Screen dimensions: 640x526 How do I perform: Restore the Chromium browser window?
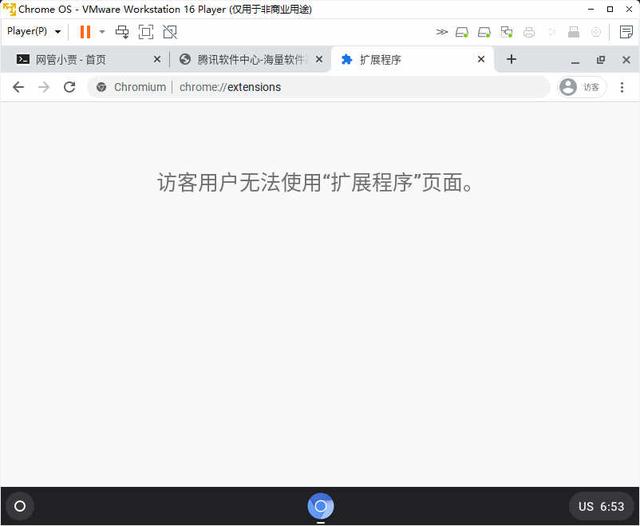[601, 60]
